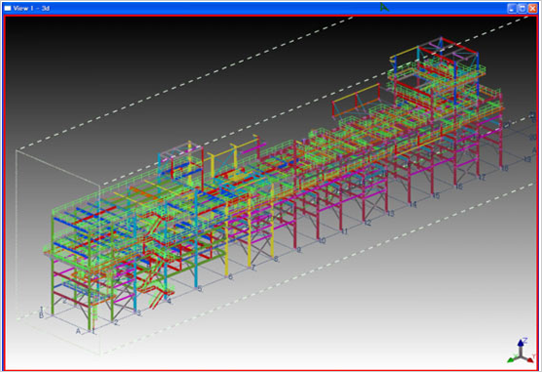Maximize the View 1 - 3d window
This screenshot has width=542, height=372.
522,9
